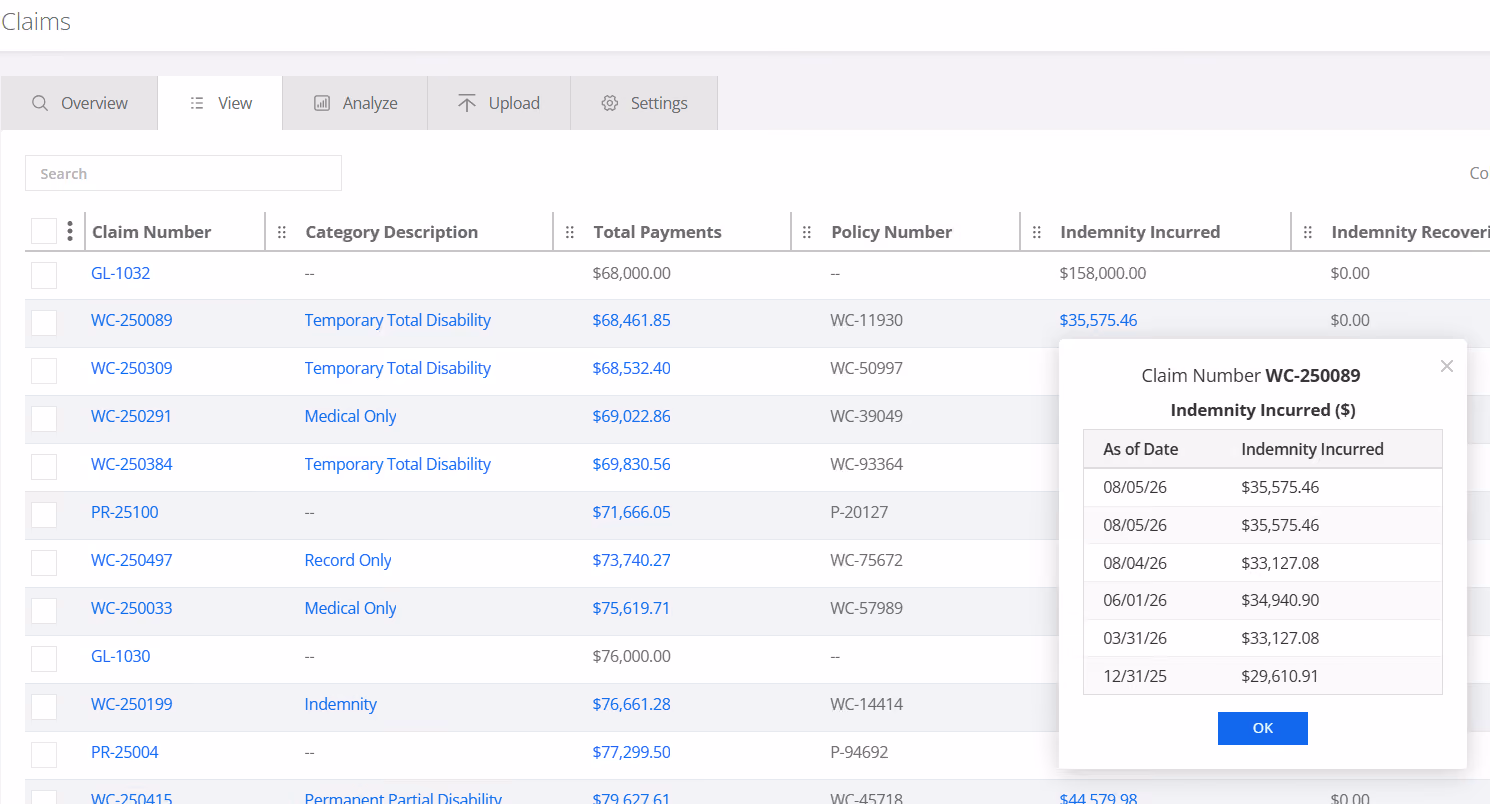Viewport: 1490px width, 804px height.
Task: Open claim WC-250309 link
Action: (x=131, y=368)
